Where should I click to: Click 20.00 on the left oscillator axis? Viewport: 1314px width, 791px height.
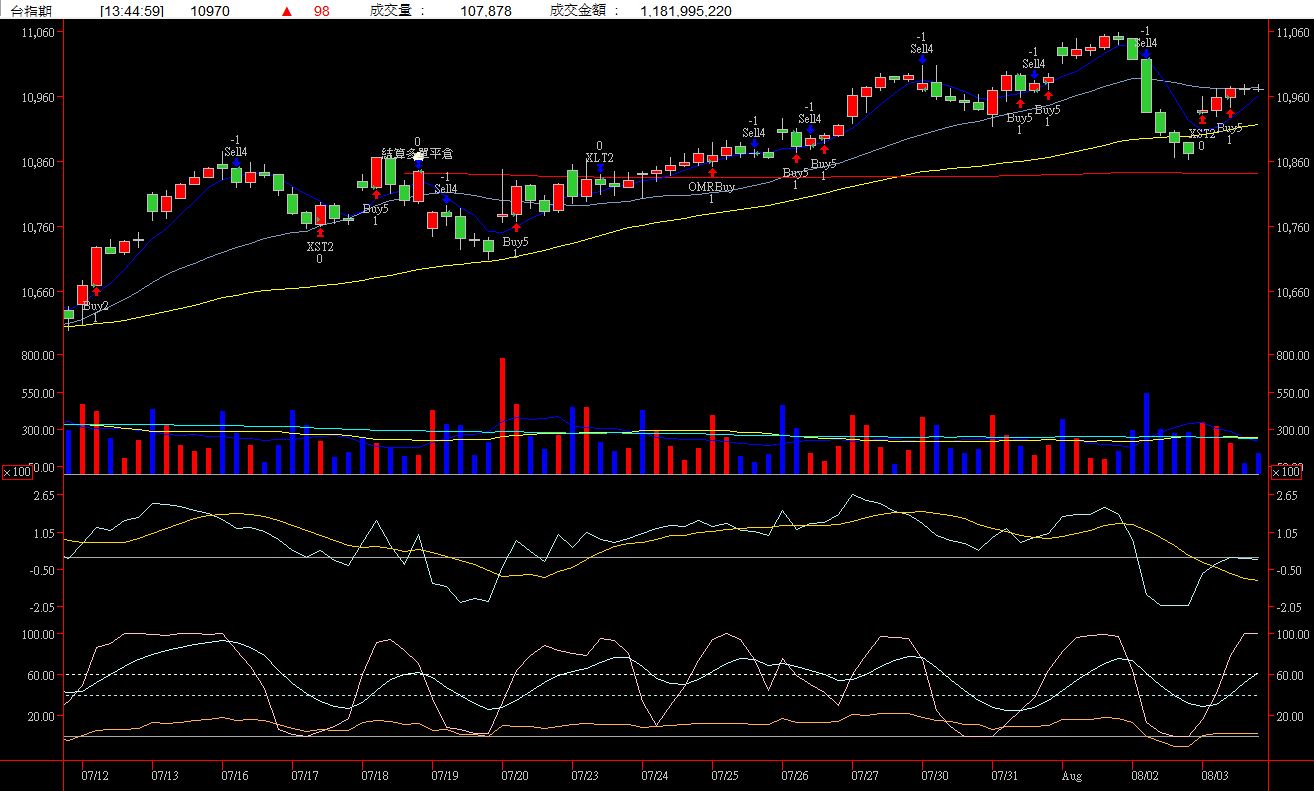pos(40,717)
